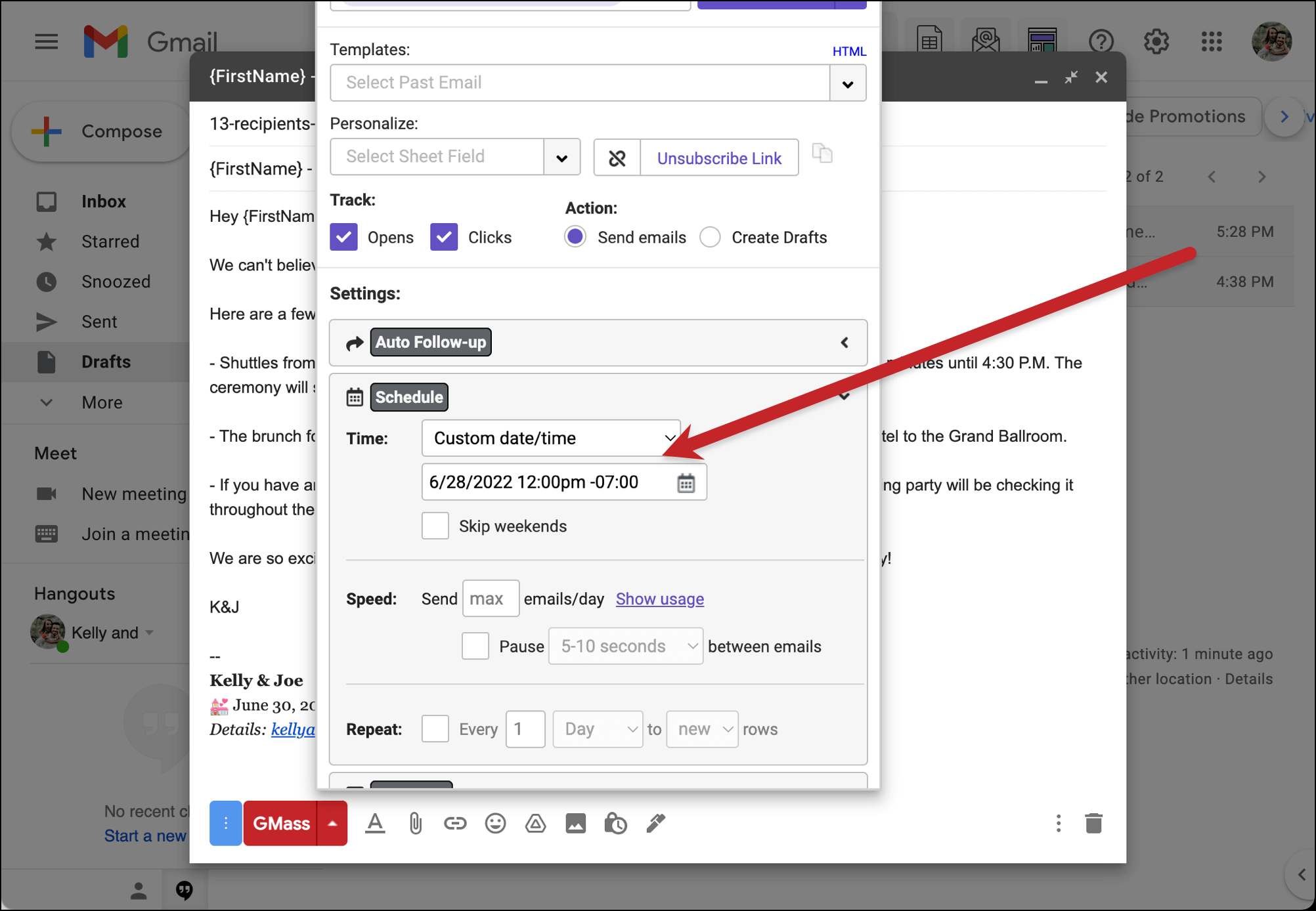
Task: Collapse the Schedule section with its chevron
Action: (844, 396)
